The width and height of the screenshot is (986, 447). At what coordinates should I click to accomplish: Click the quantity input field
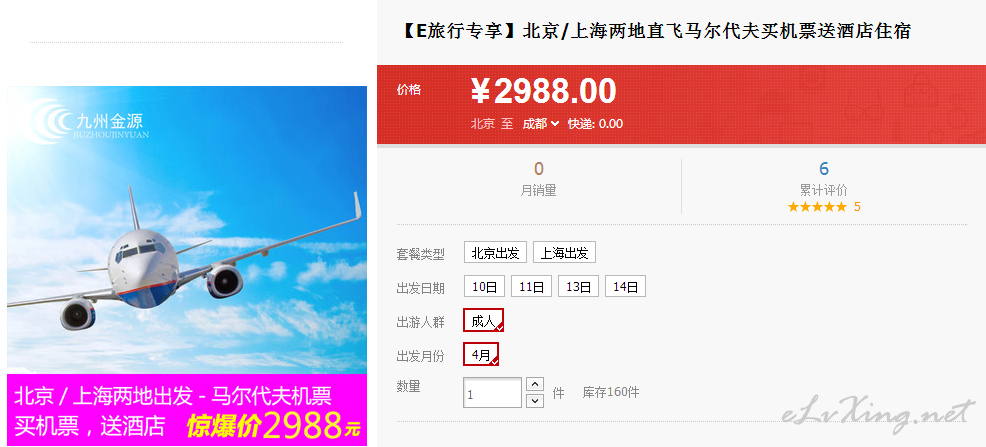point(492,393)
